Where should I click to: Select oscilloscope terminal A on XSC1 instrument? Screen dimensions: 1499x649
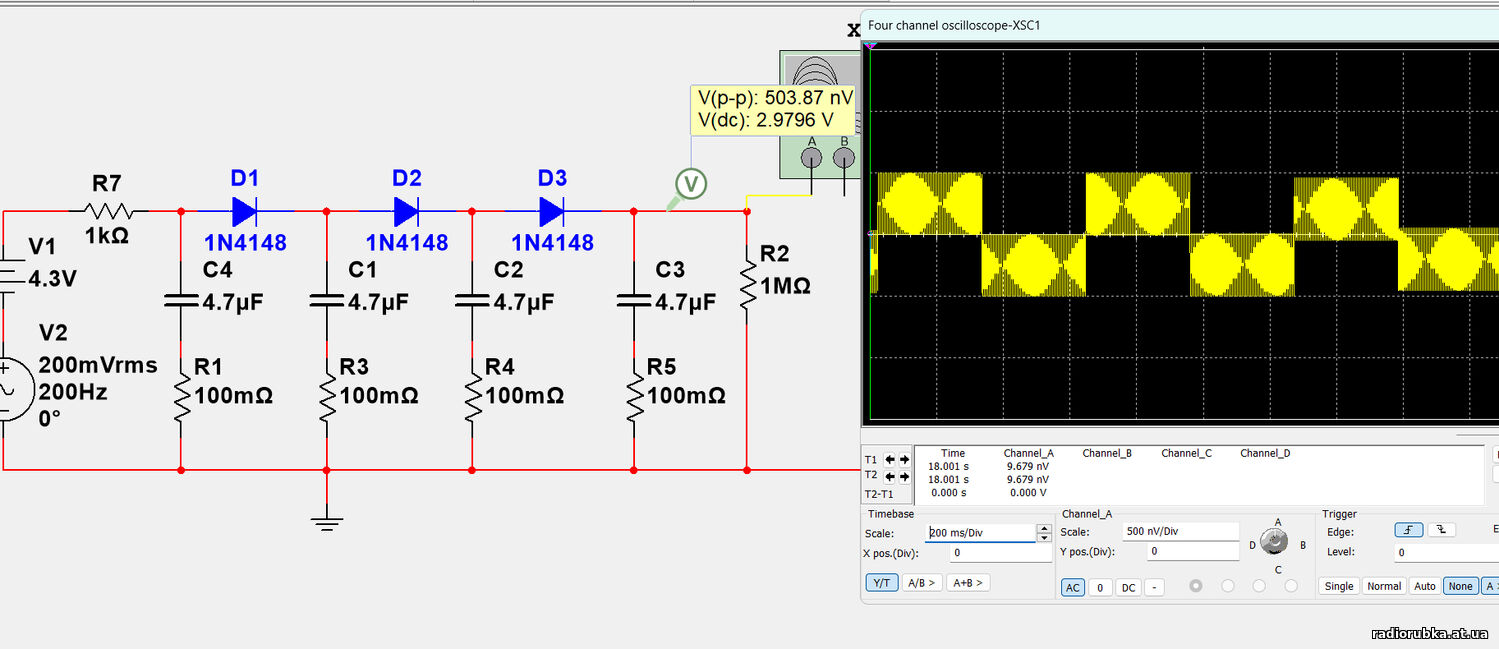point(813,157)
